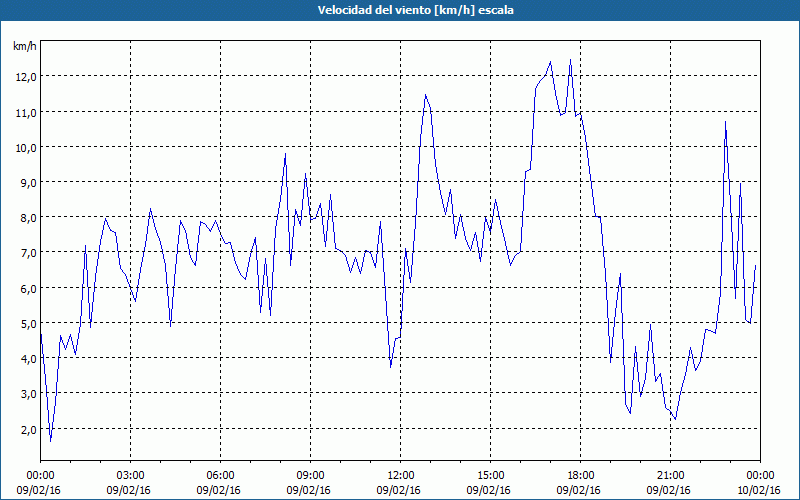Click the 12,0 y-axis value

pyautogui.click(x=26, y=77)
